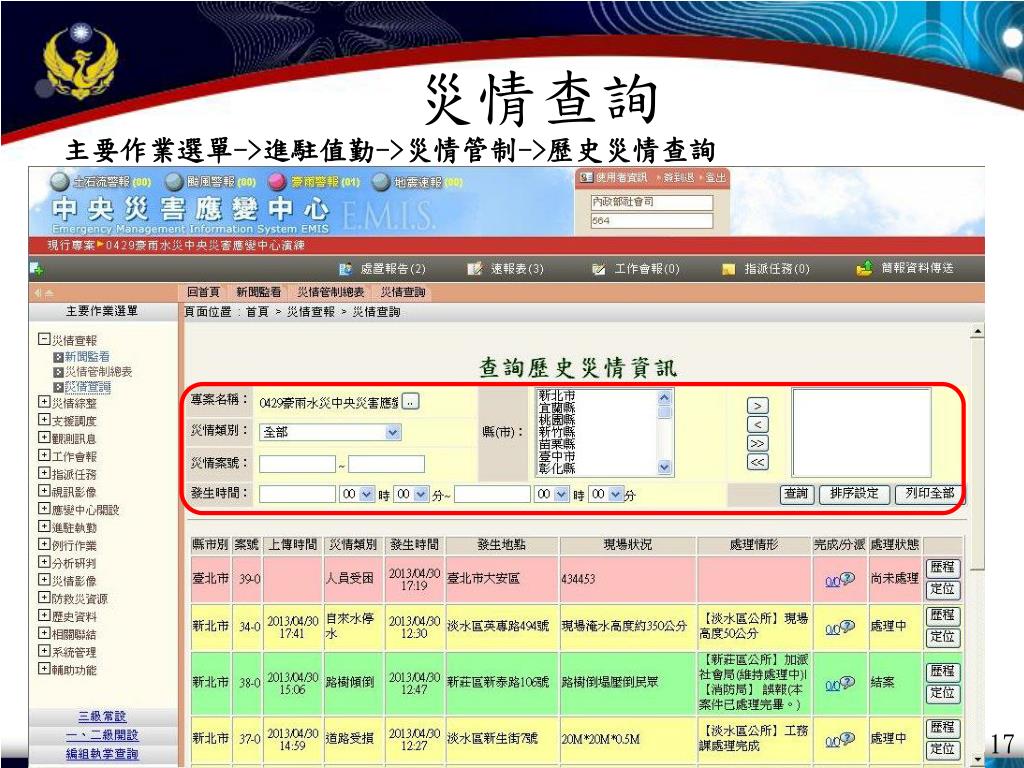Click the 地震速報 alert indicator light
The width and height of the screenshot is (1024, 768).
(x=381, y=182)
